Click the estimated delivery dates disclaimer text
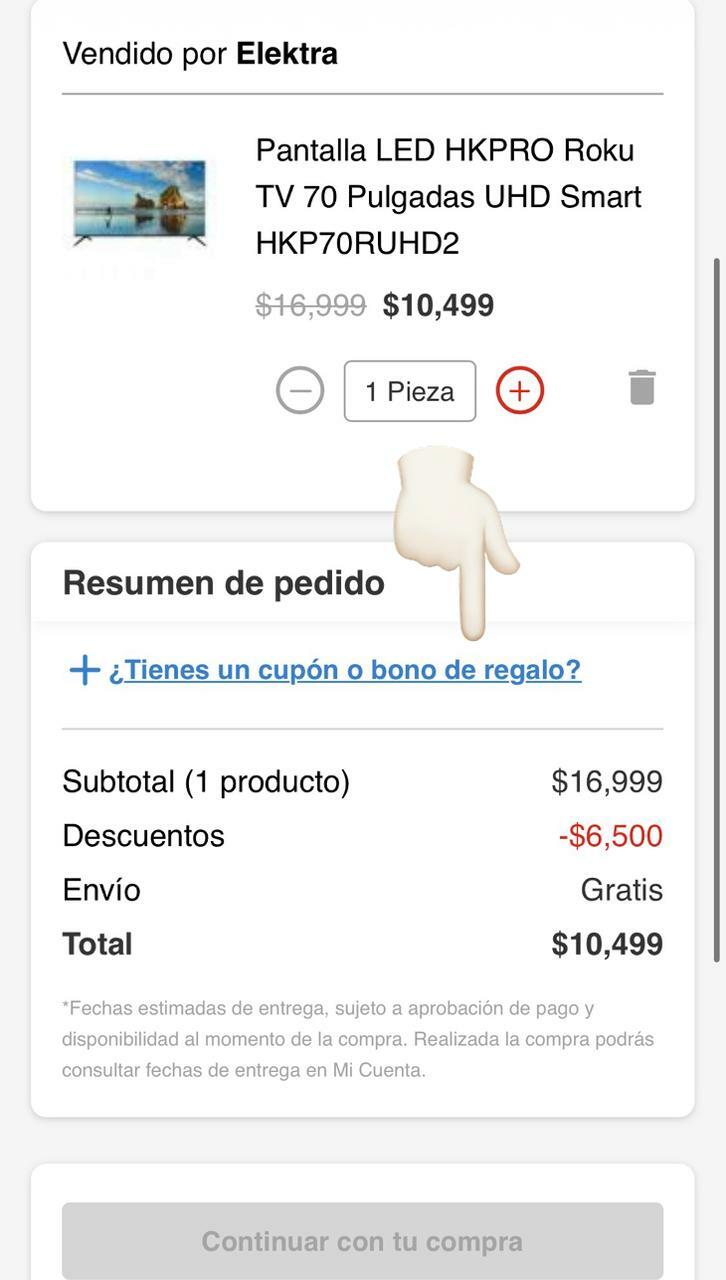Screen dimensions: 726x1280 357,1039
